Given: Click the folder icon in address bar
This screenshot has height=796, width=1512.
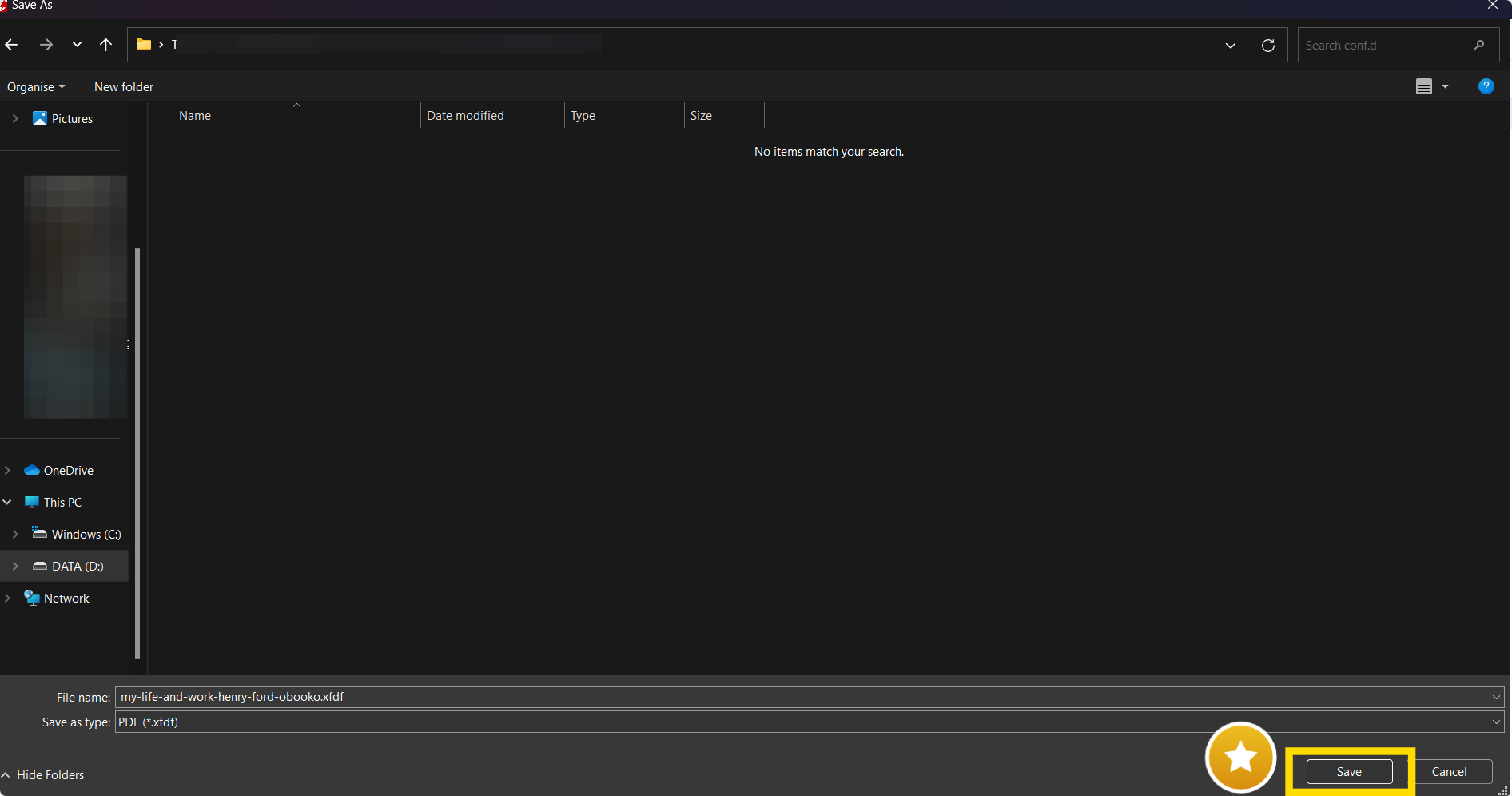Looking at the screenshot, I should pos(144,44).
